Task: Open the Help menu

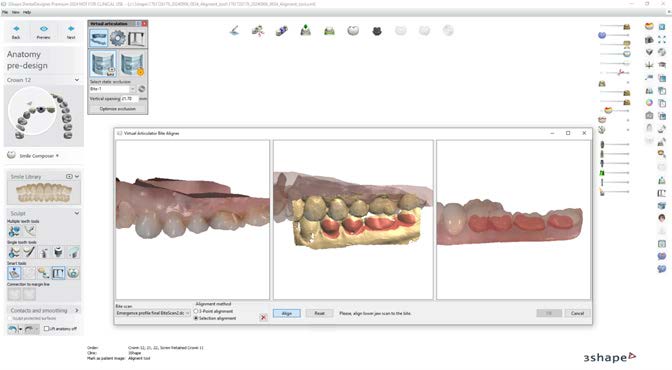Action: click(x=27, y=12)
